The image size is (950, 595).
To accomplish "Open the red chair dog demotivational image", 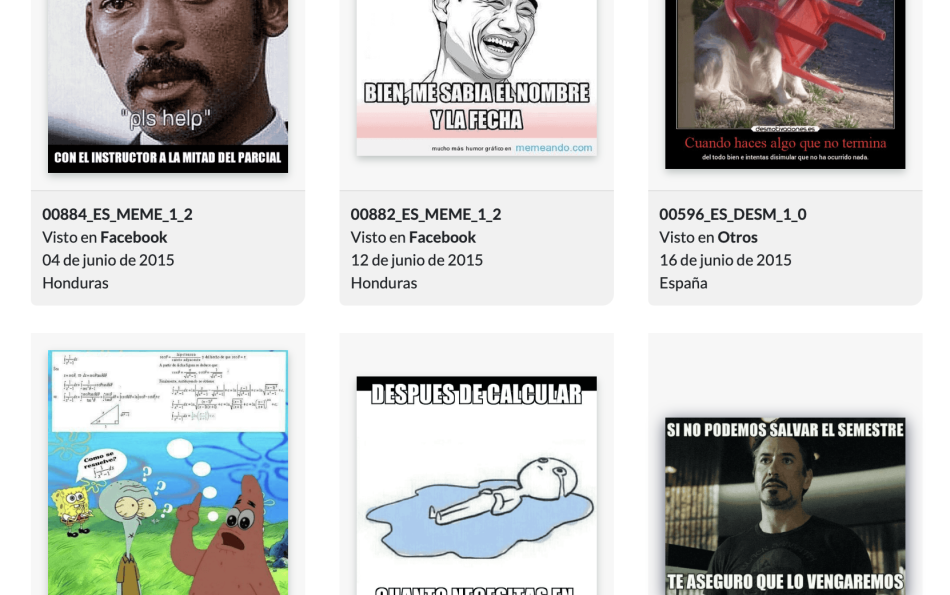I will pyautogui.click(x=785, y=84).
